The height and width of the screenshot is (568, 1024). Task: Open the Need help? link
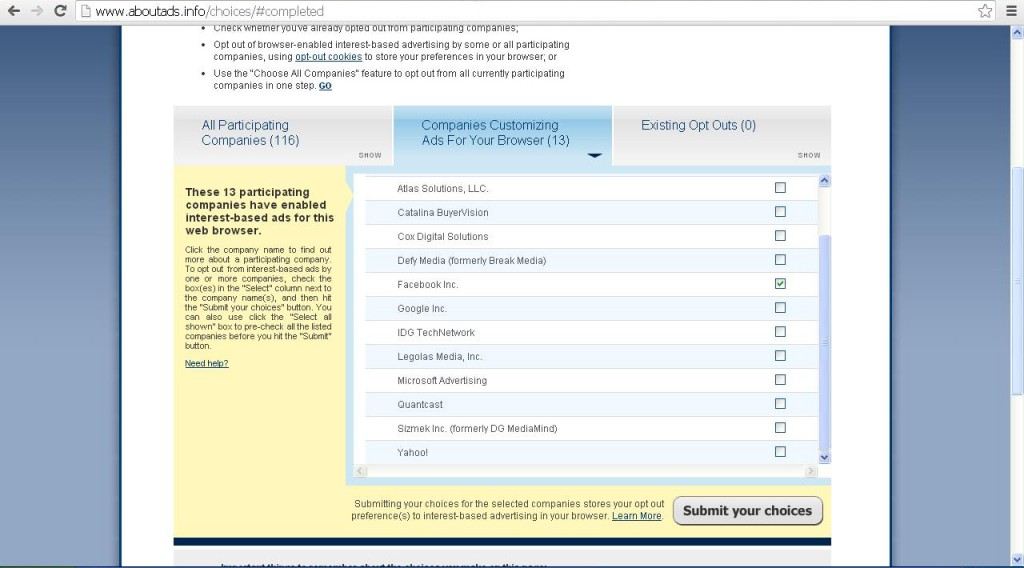pos(206,363)
